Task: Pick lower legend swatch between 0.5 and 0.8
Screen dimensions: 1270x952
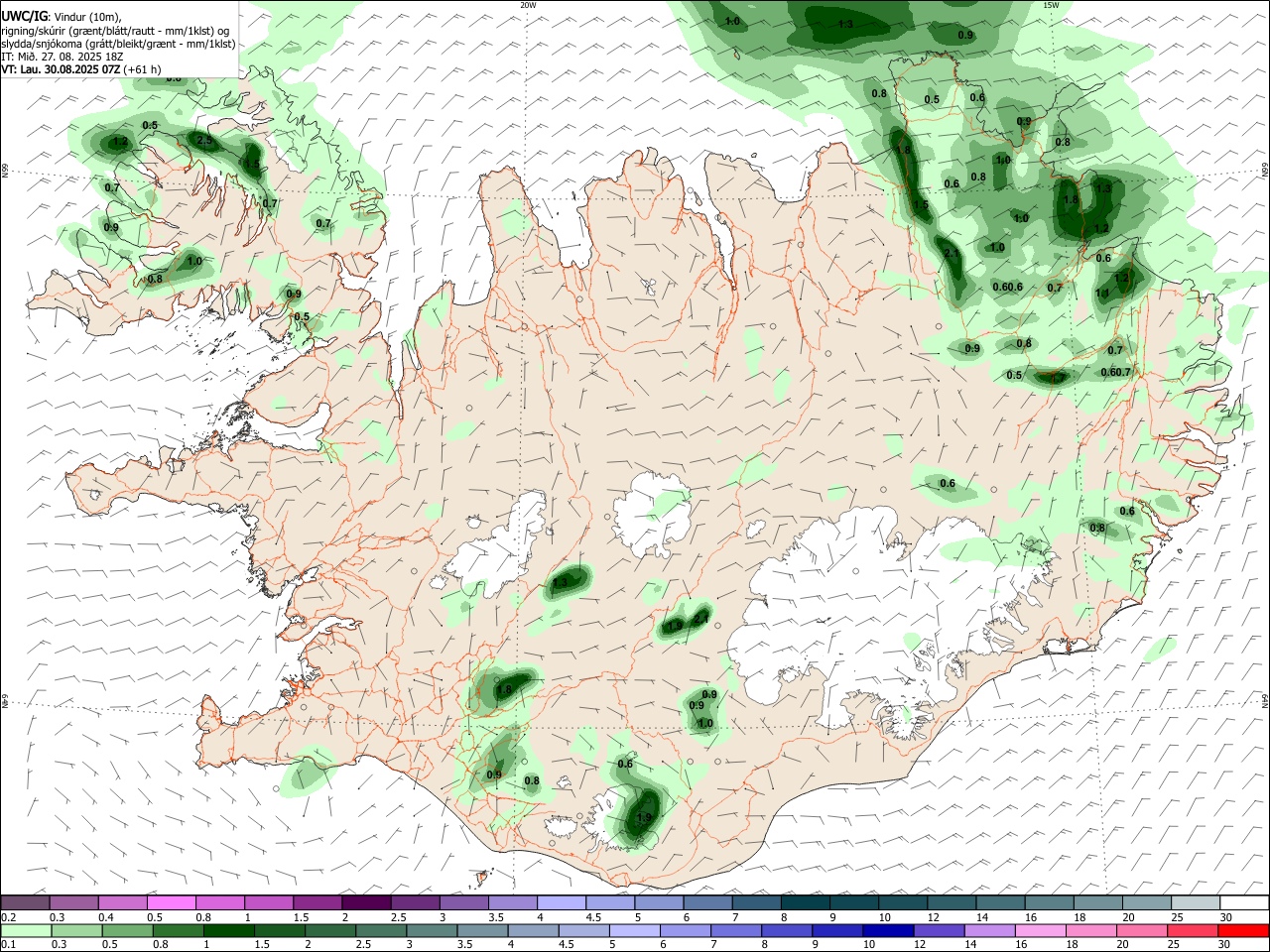Action: coord(128,931)
